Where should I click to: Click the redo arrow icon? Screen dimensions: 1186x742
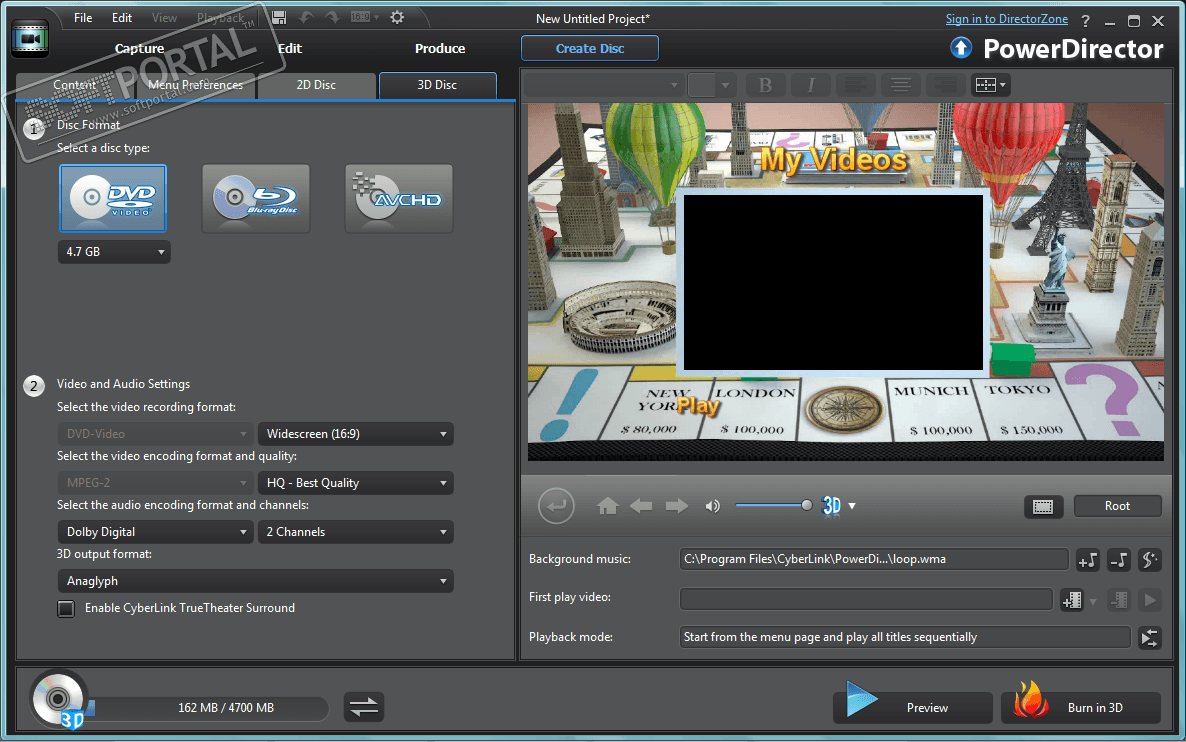pyautogui.click(x=332, y=17)
